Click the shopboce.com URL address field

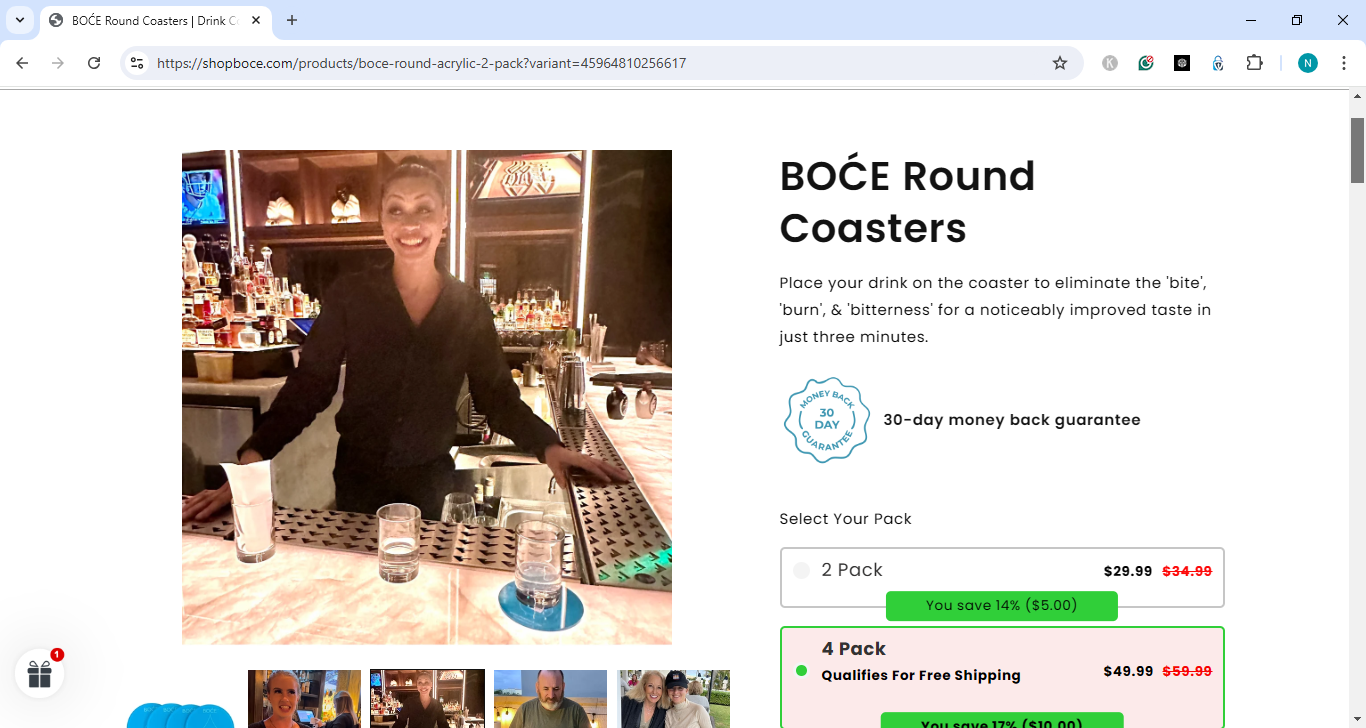[600, 63]
